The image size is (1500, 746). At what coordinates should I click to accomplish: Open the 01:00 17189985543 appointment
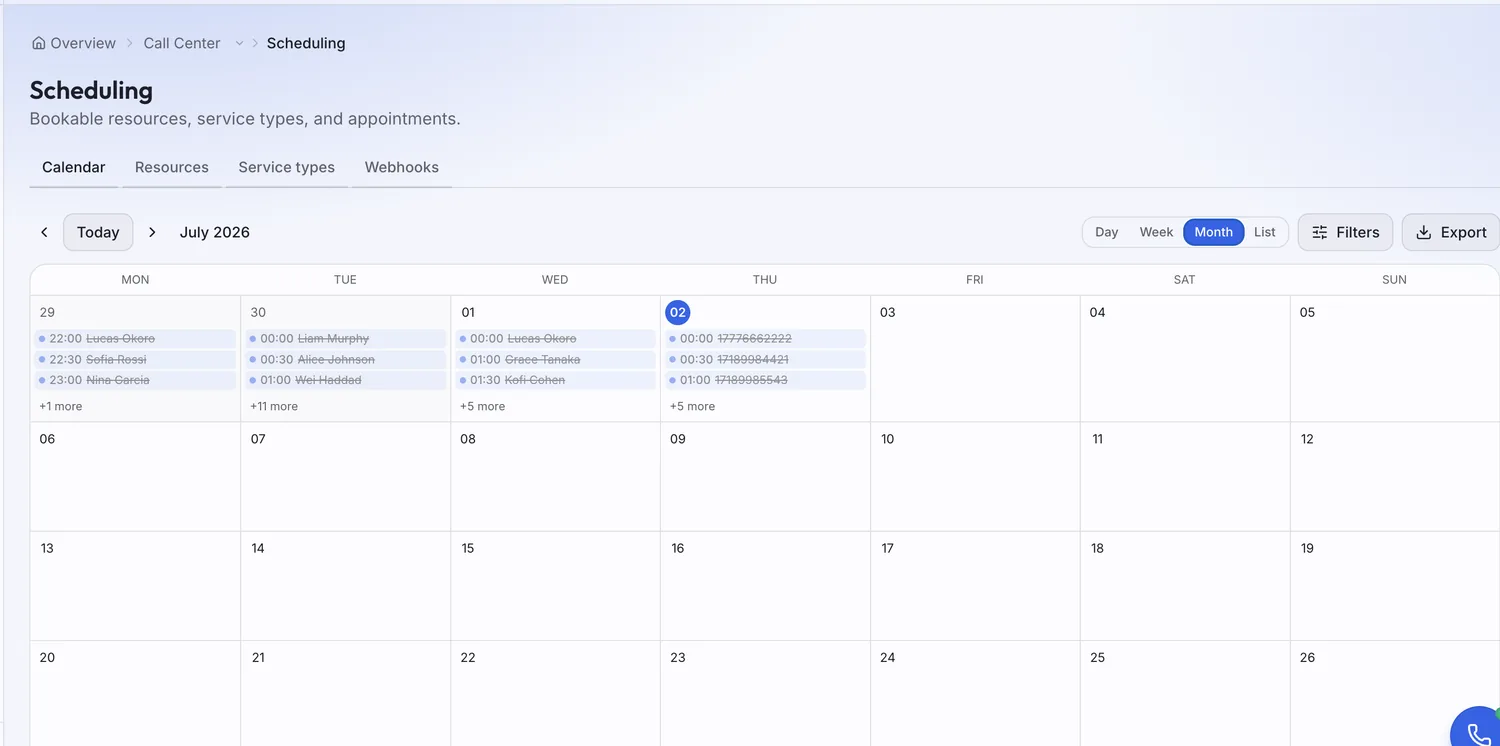point(766,381)
